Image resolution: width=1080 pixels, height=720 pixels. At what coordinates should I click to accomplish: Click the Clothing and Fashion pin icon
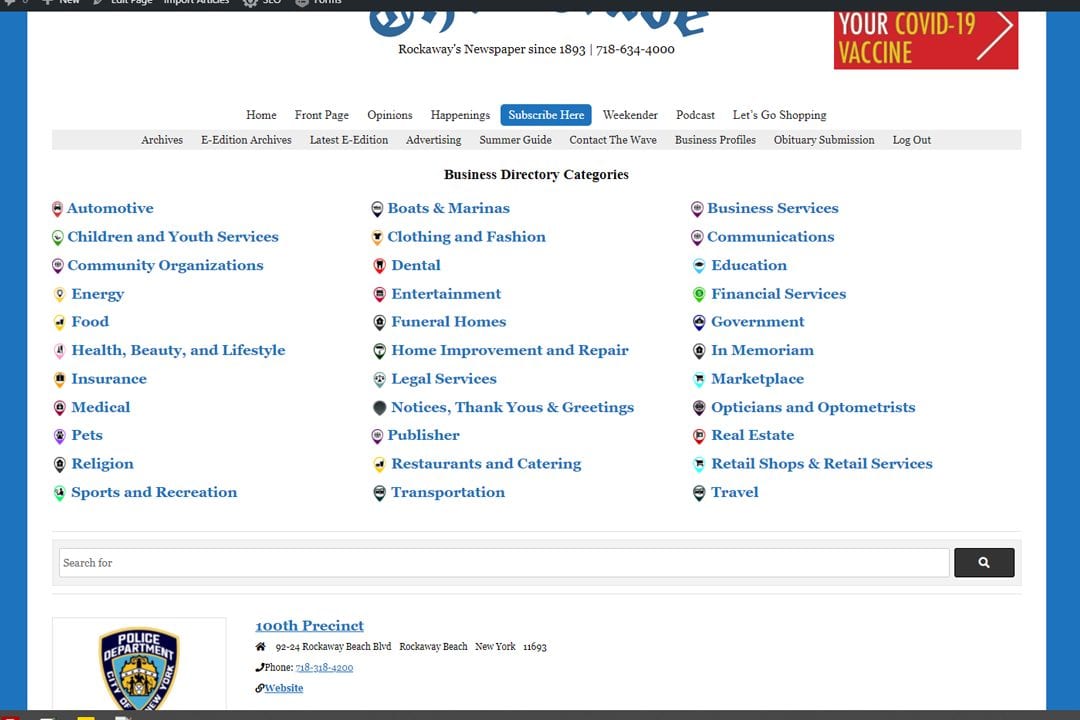click(x=377, y=238)
